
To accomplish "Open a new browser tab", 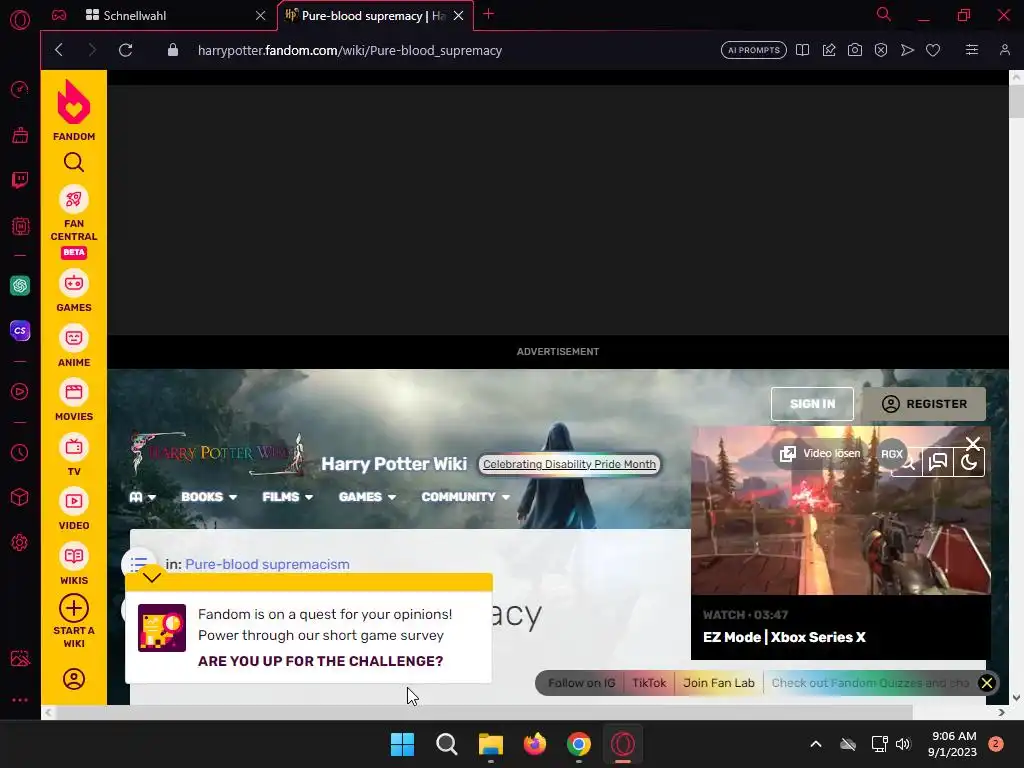I will [488, 14].
